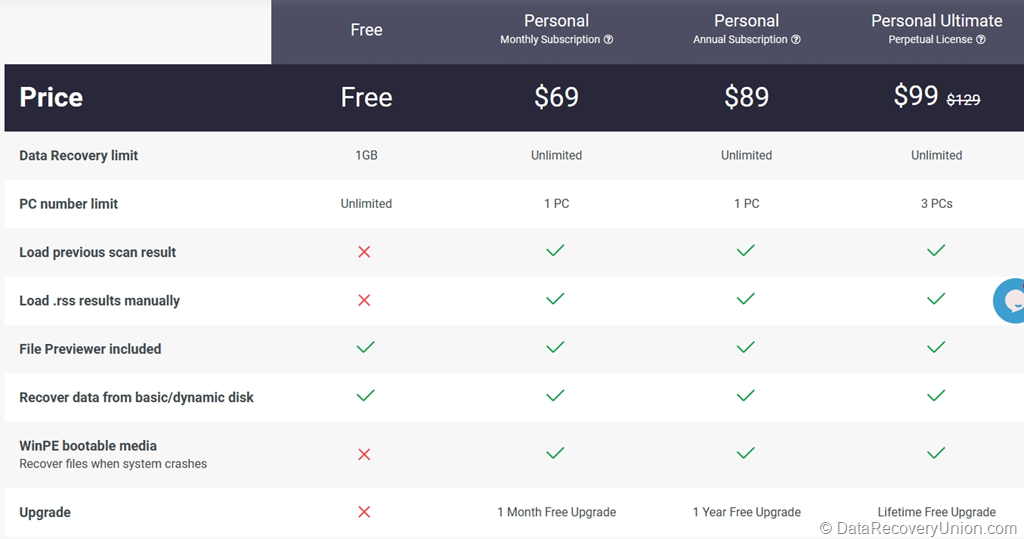Click Personal Ultimate check for Load .rss results
The height and width of the screenshot is (539, 1024).
click(x=936, y=299)
